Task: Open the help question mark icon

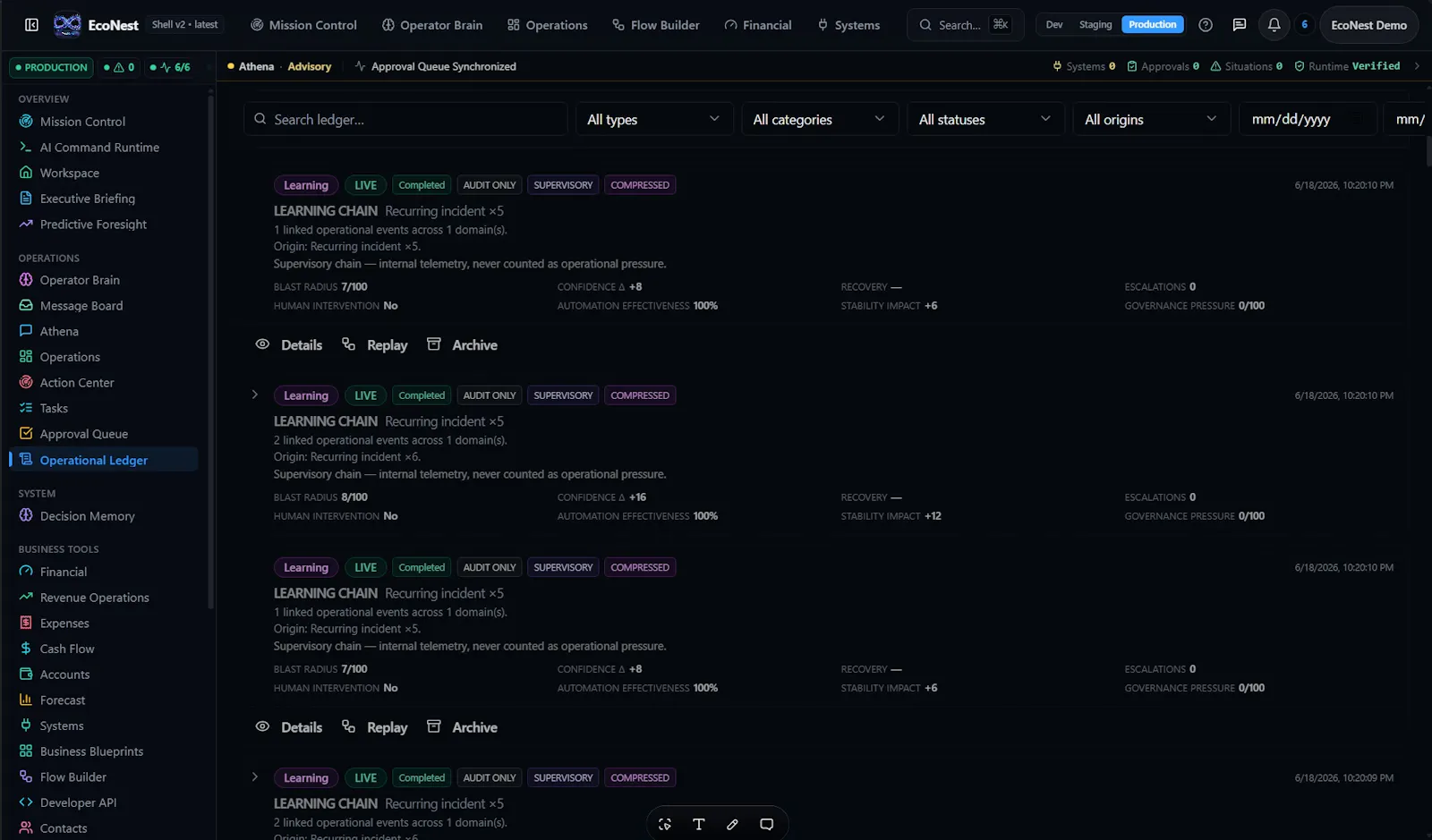Action: (1206, 25)
